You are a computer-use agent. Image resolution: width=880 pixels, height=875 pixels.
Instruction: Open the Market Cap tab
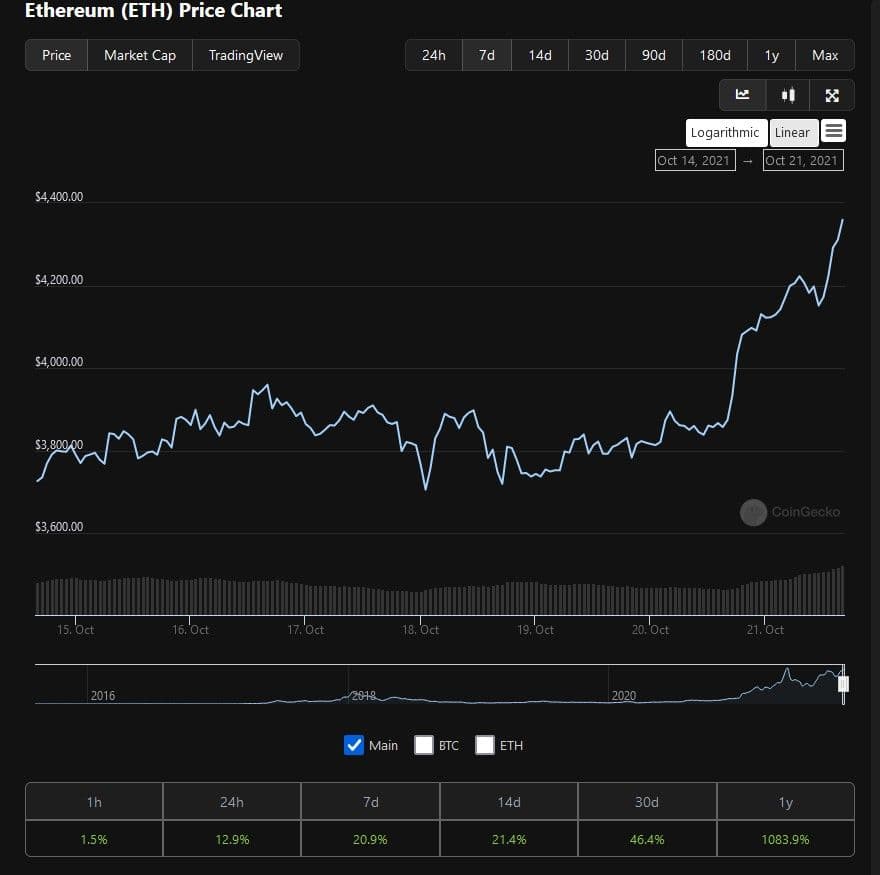click(140, 55)
